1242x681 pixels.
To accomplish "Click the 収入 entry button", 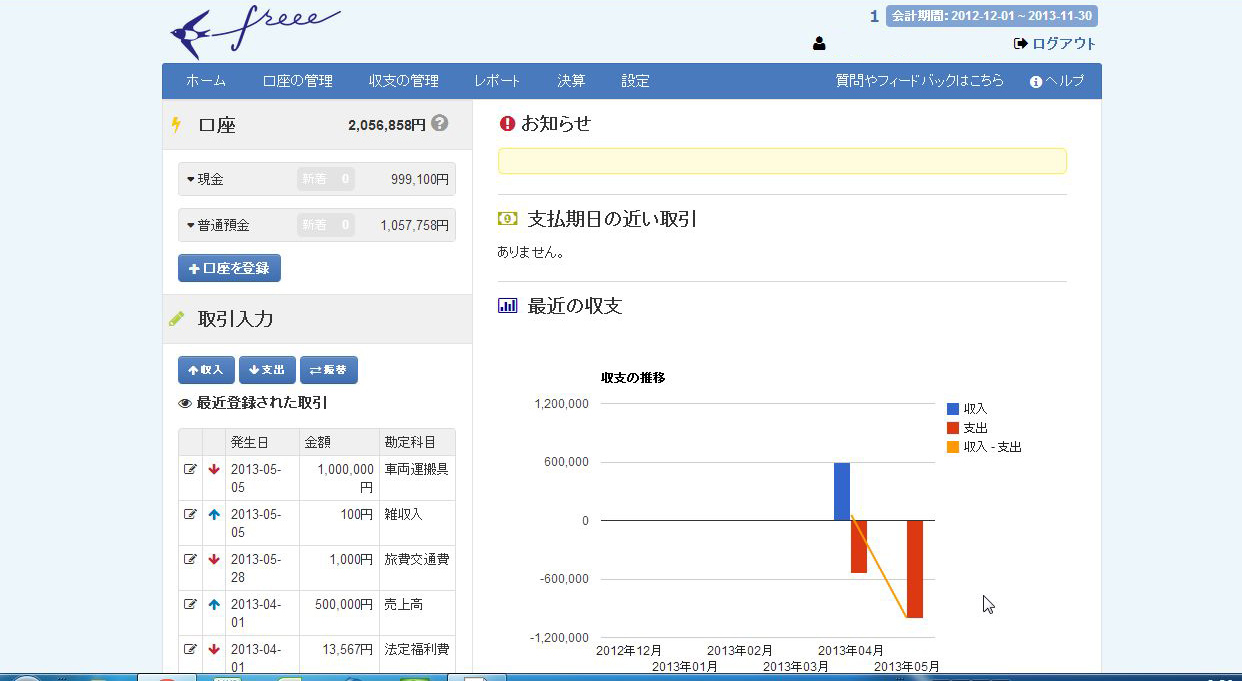I will click(x=206, y=370).
